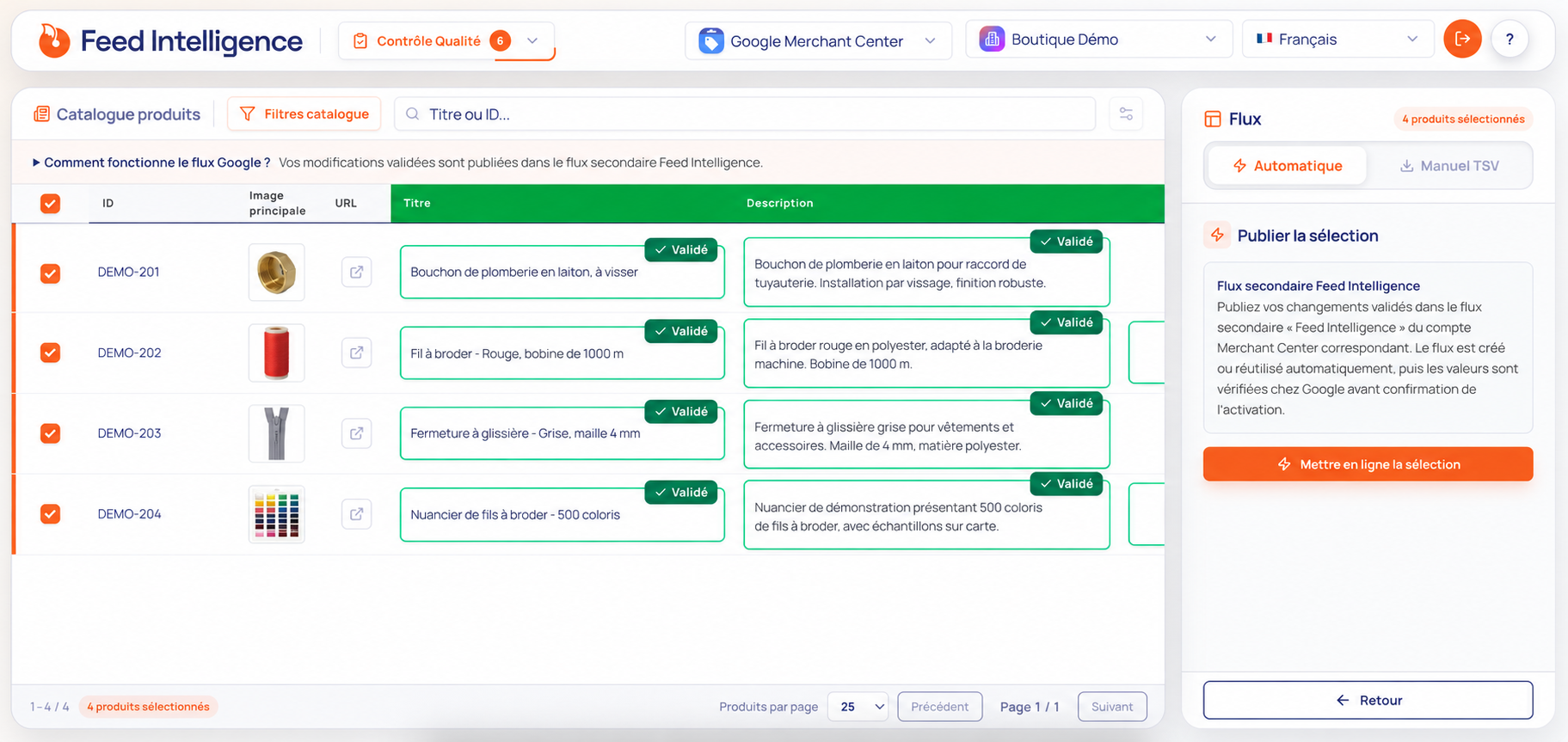1568x742 pixels.
Task: Click the Feed Intelligence flame logo
Action: click(x=53, y=40)
